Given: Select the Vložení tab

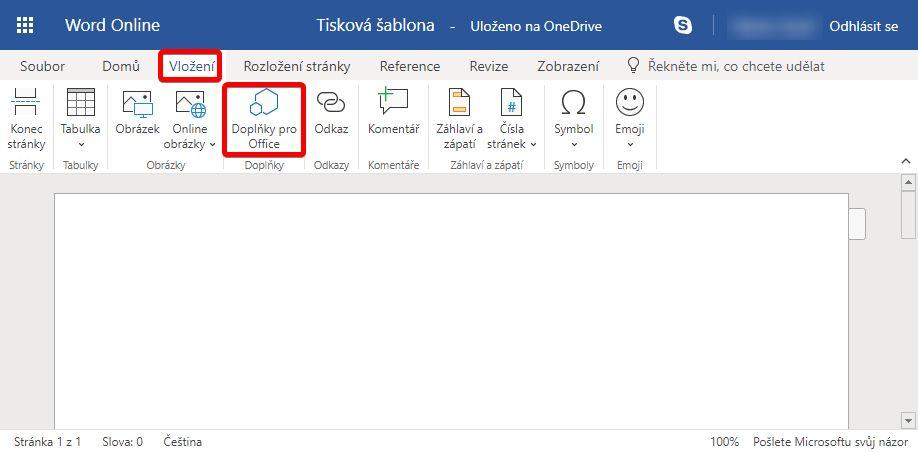Looking at the screenshot, I should (x=191, y=66).
